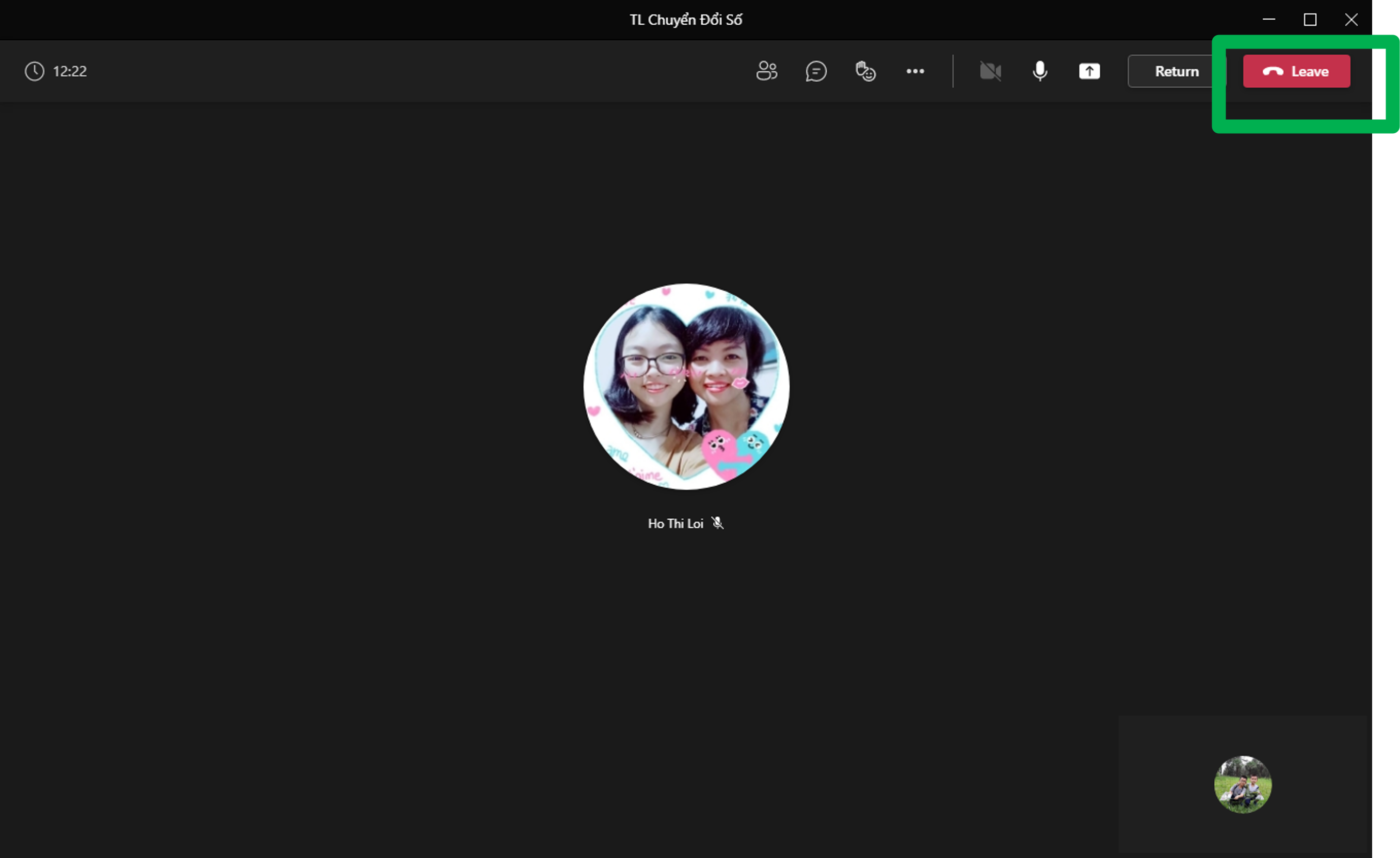Click the TL Chuyển Đổi Số window title

point(686,20)
